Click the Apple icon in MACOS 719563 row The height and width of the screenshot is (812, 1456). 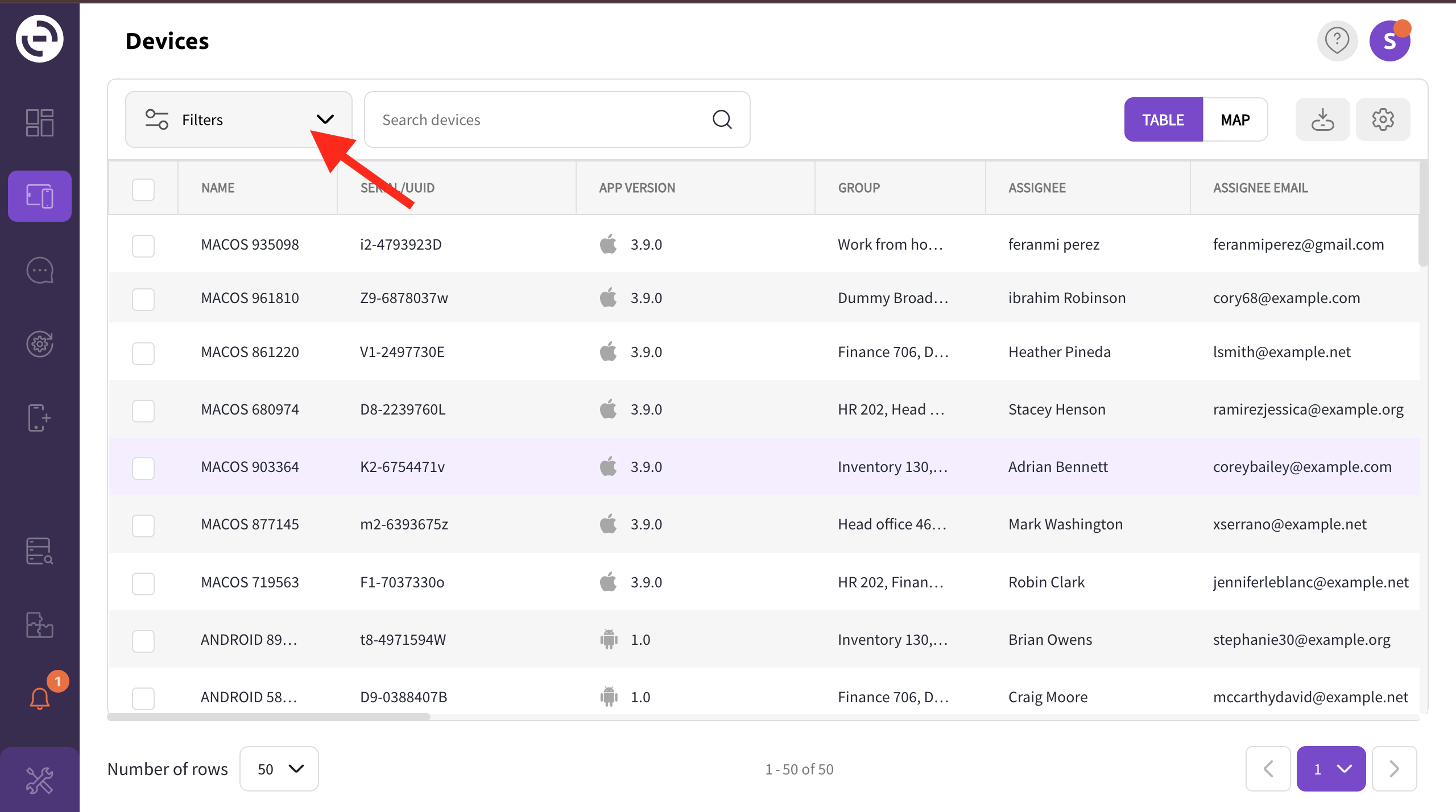pyautogui.click(x=608, y=582)
